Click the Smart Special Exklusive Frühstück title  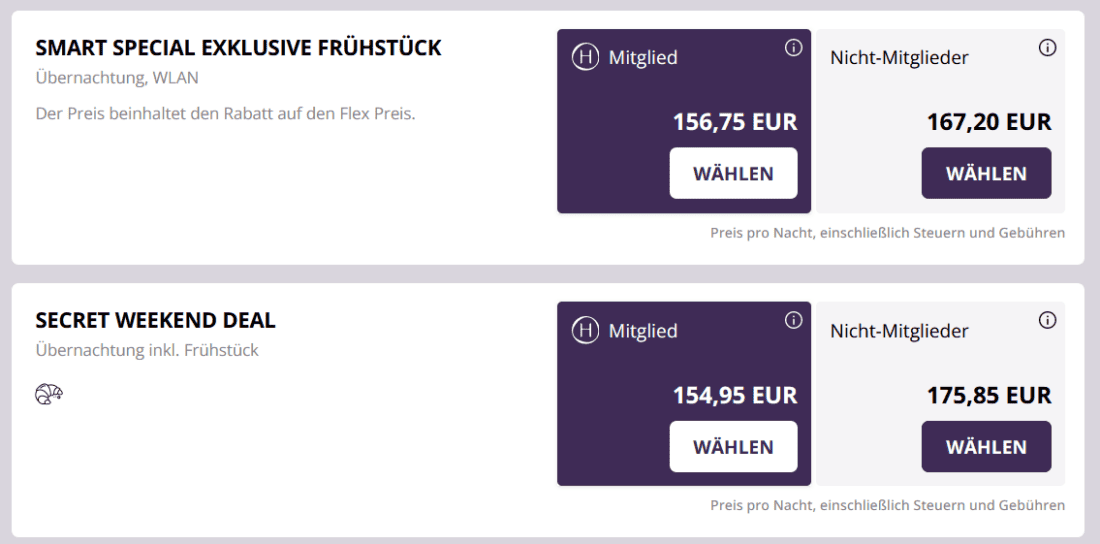[238, 48]
